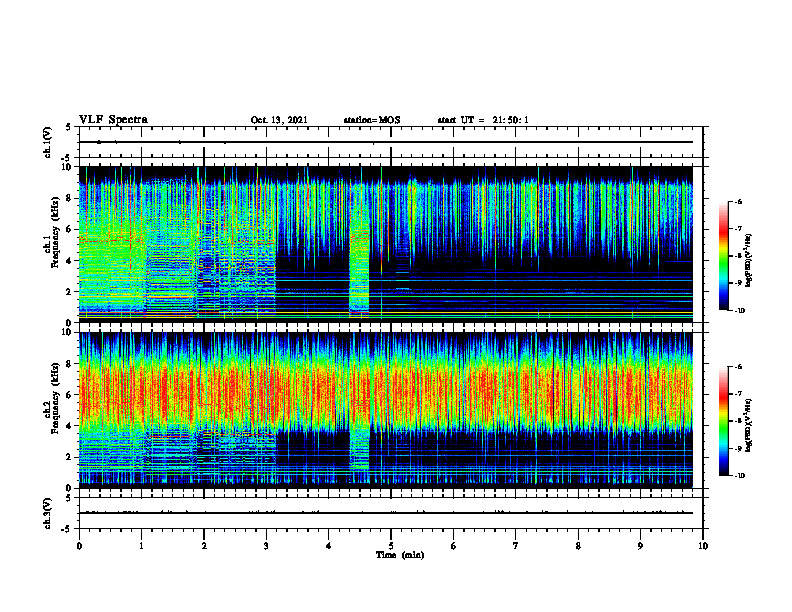Click the "-7" label on ch.2 colorbar
The image size is (792, 612).
point(738,393)
